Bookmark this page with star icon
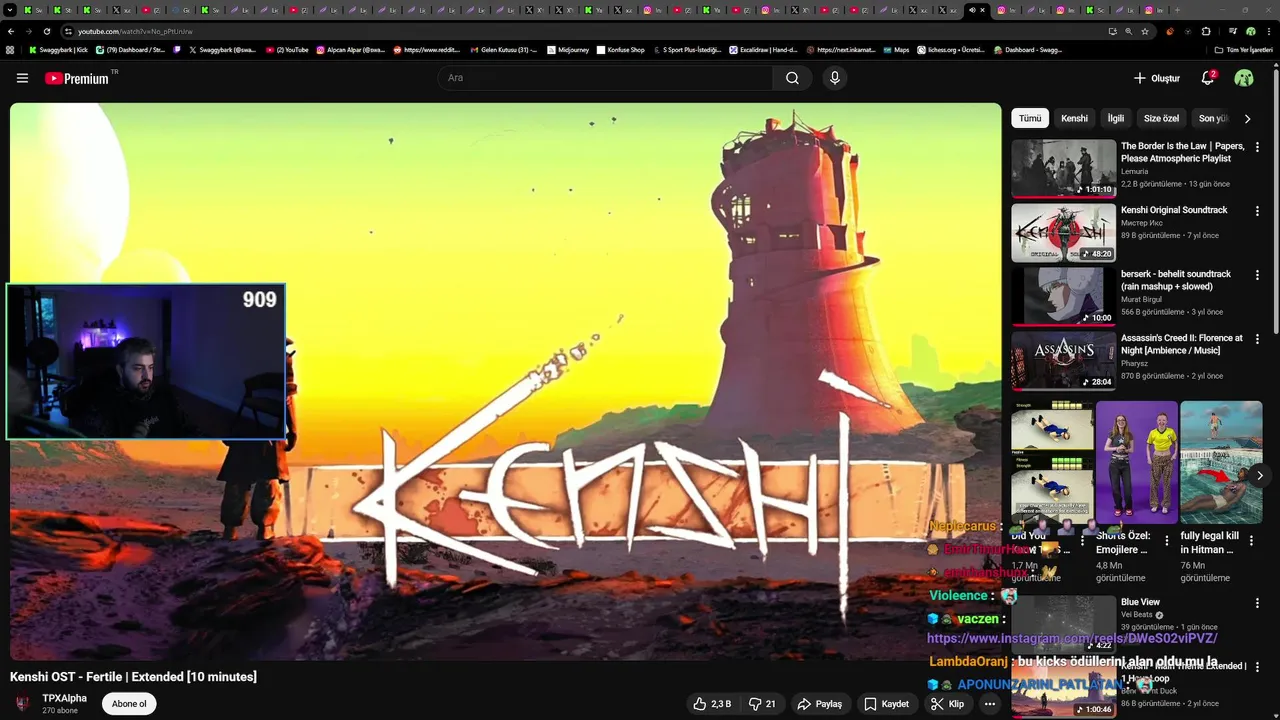1280x720 pixels. pos(1145,31)
